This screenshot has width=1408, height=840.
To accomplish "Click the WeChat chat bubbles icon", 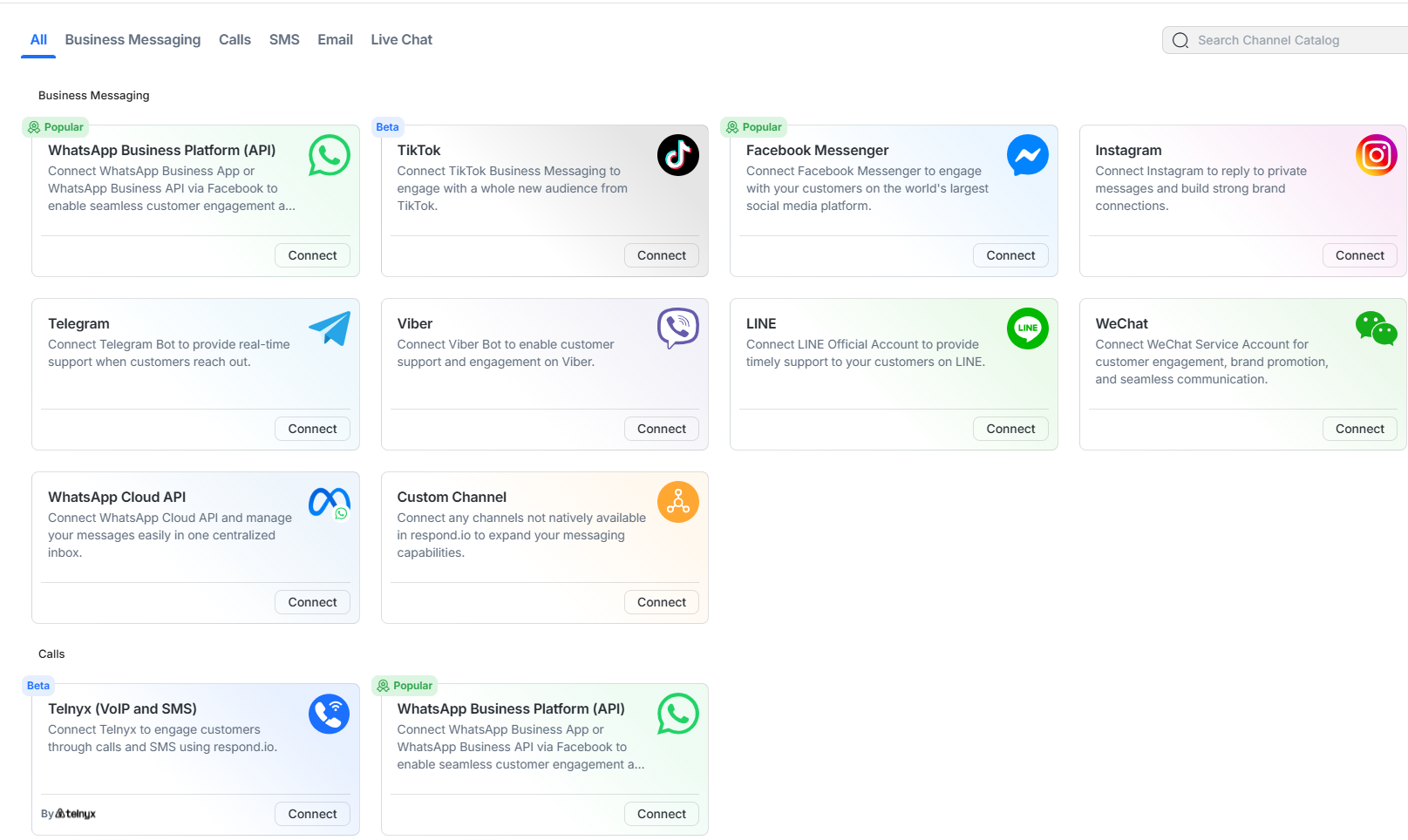I will point(1377,329).
